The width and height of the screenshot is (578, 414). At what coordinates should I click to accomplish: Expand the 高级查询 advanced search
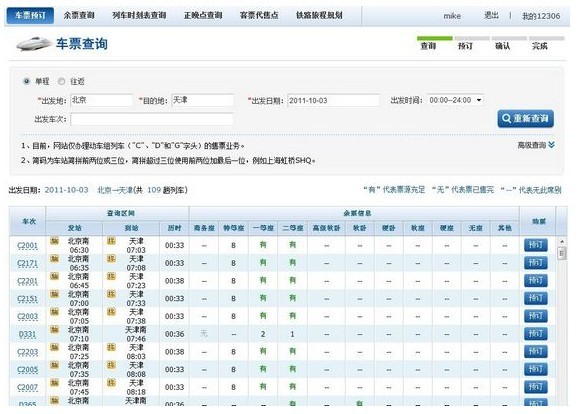click(x=536, y=145)
